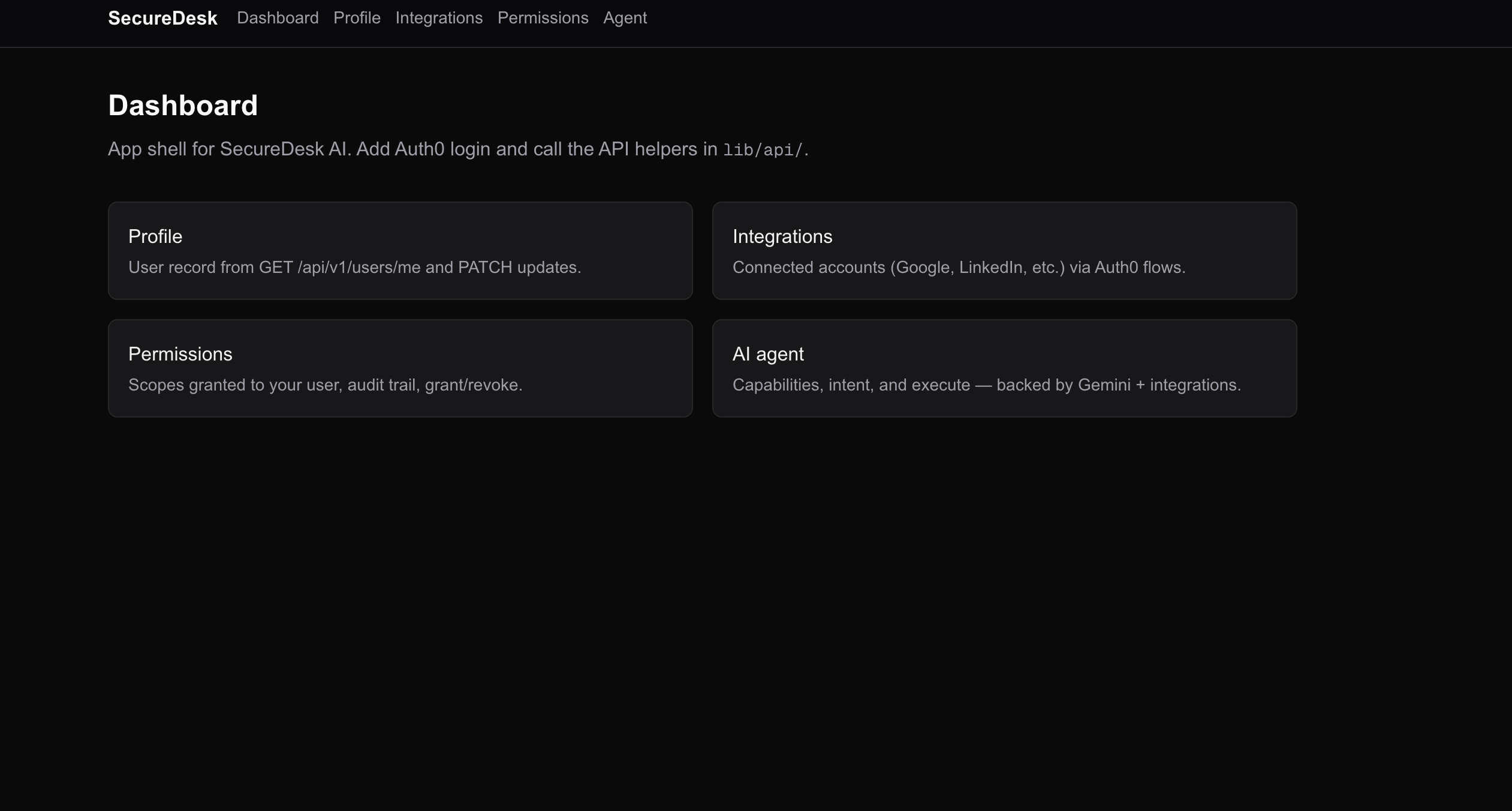Click the Profile card title
This screenshot has height=811, width=1512.
click(x=155, y=236)
